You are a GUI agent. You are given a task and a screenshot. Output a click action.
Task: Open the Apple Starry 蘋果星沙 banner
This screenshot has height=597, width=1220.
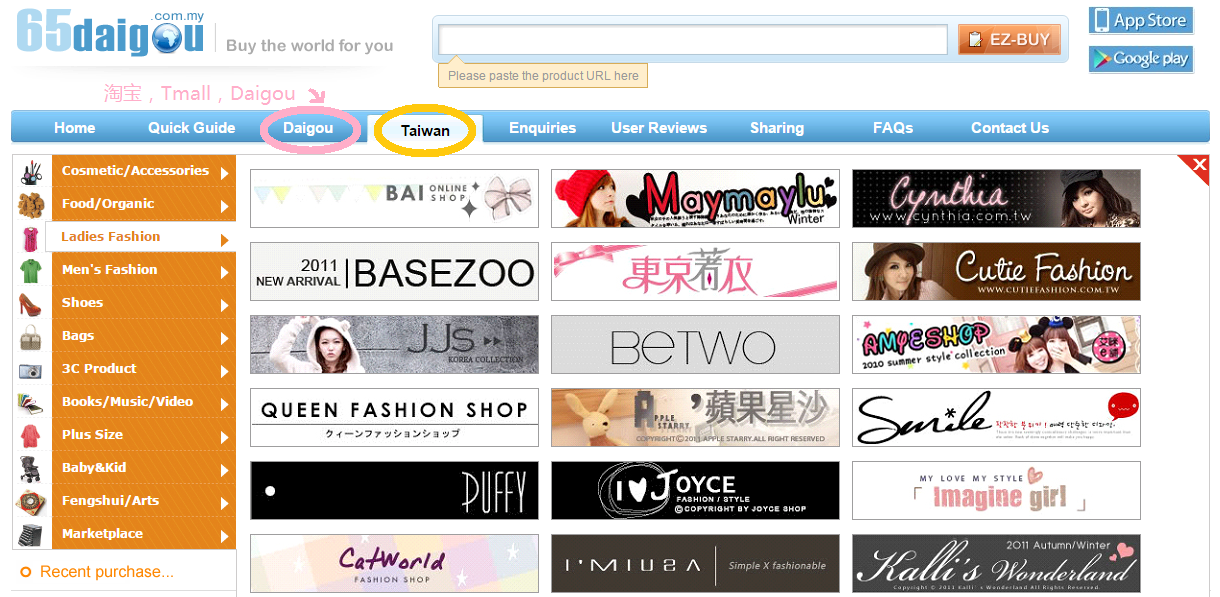[x=695, y=417]
